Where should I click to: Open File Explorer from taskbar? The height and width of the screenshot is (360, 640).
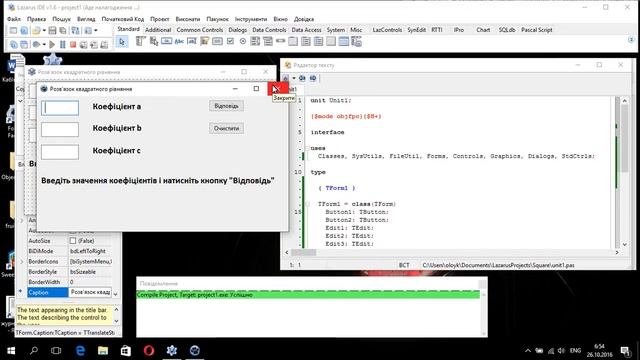click(103, 351)
